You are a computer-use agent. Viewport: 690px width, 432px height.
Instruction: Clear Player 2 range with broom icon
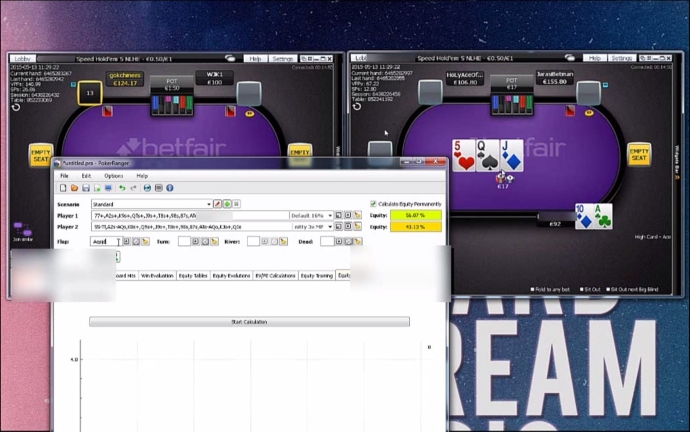[357, 226]
